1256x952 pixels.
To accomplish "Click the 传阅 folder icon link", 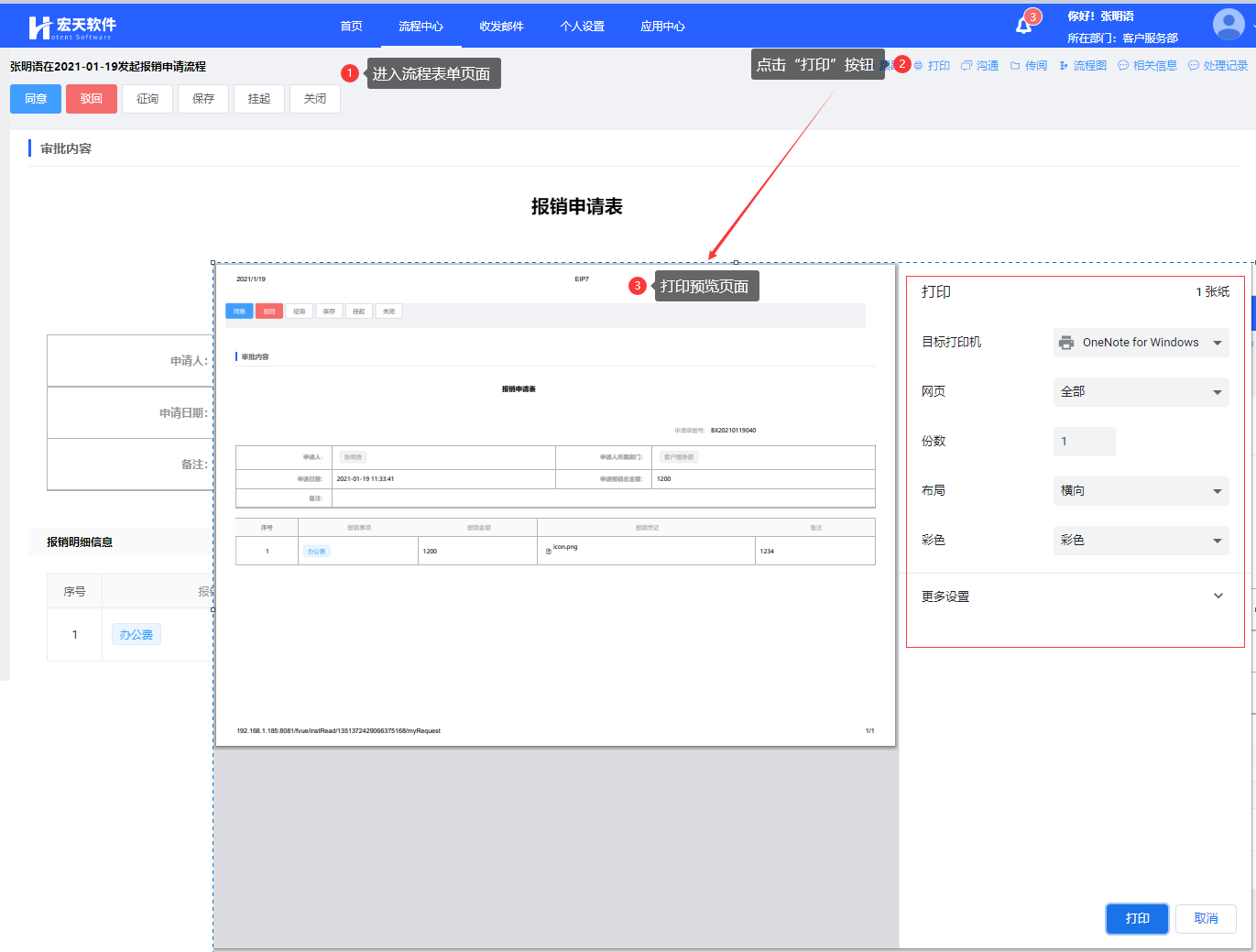I will tap(1028, 66).
